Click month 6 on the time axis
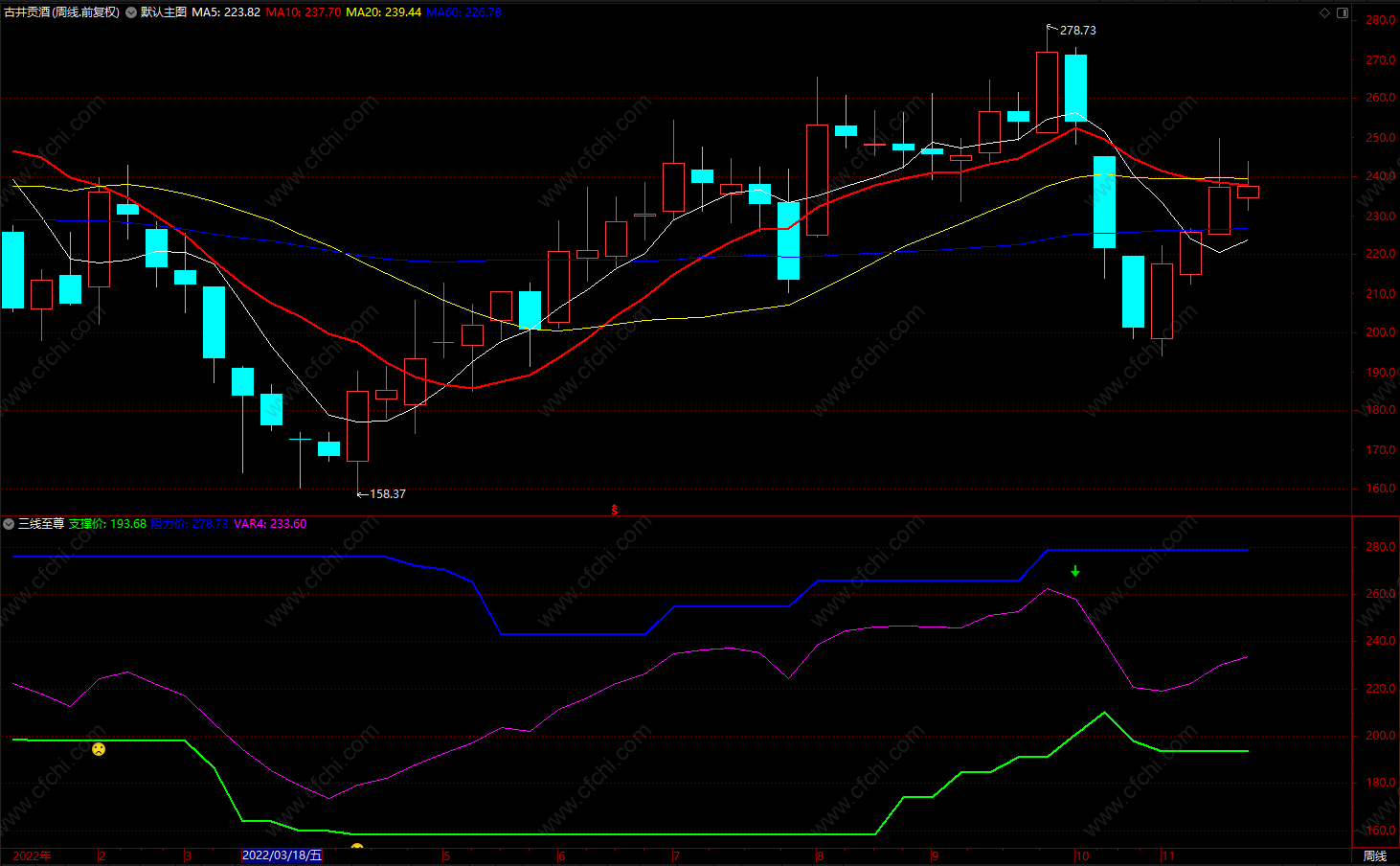Viewport: 1400px width, 866px height. 561,856
